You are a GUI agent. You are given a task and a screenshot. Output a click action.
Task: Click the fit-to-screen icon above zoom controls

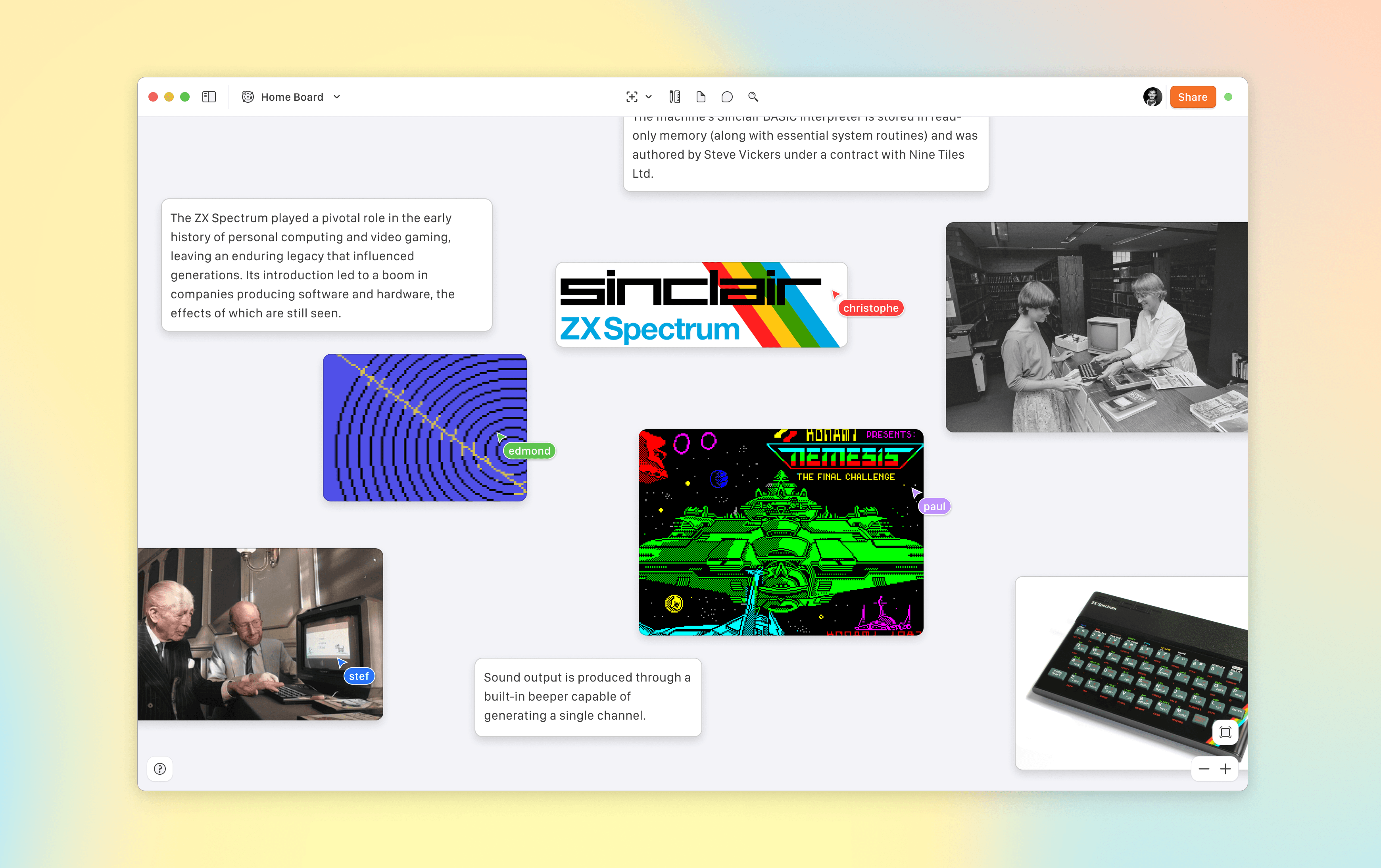point(1225,732)
